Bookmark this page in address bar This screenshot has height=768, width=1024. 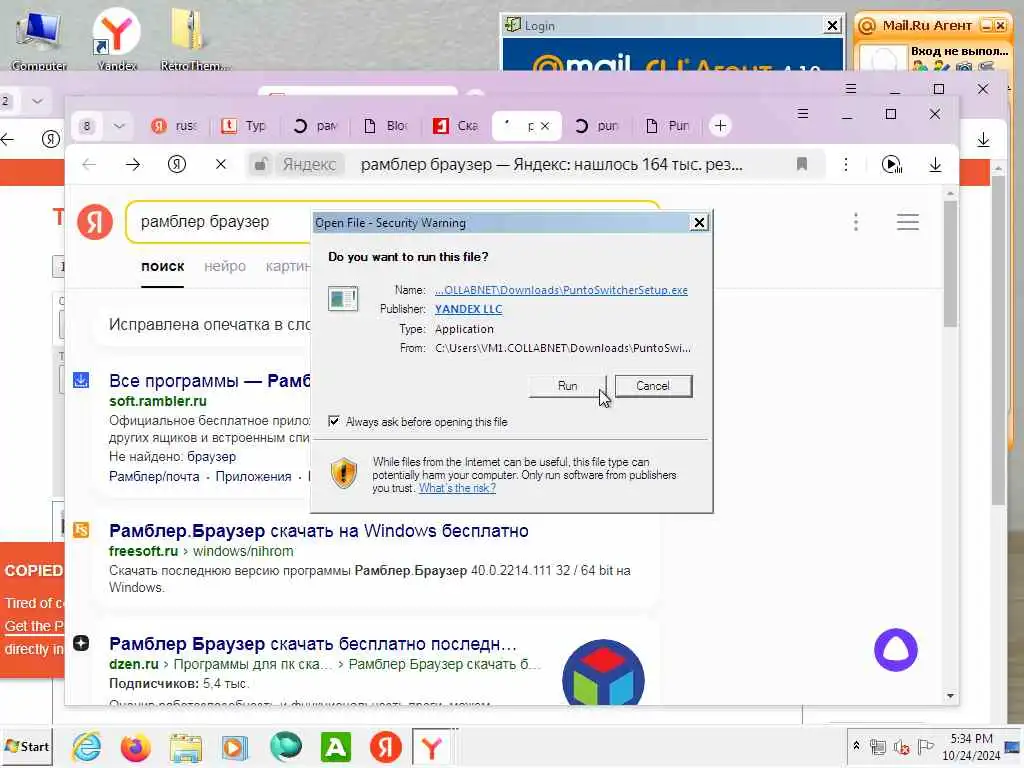pyautogui.click(x=802, y=164)
